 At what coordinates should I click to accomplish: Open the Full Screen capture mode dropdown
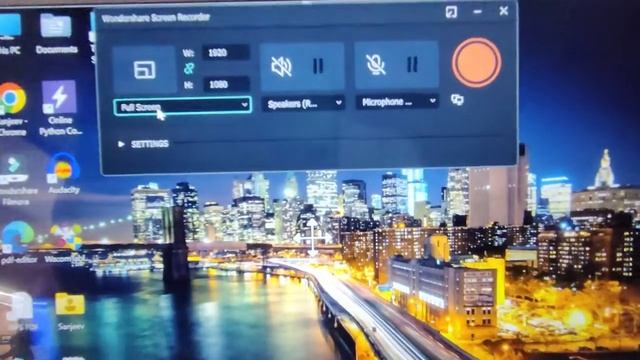(182, 107)
